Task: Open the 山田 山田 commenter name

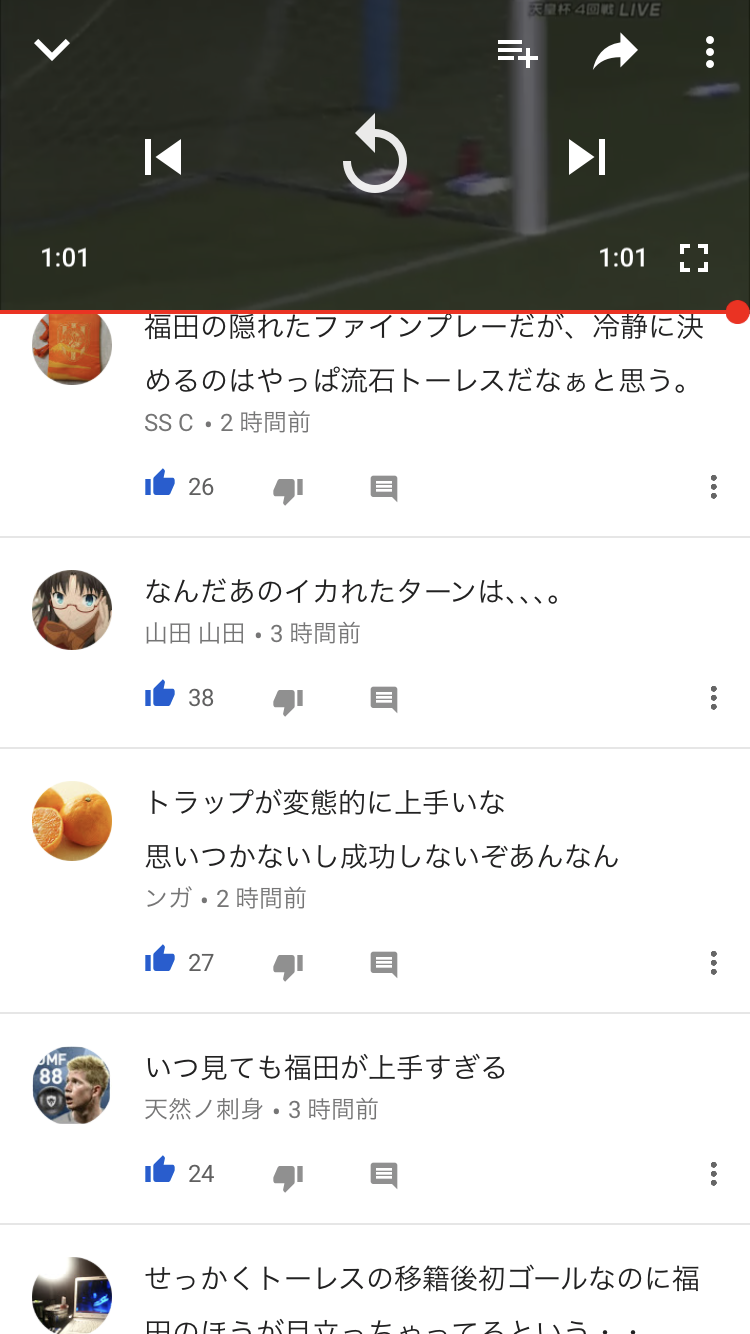Action: (x=195, y=634)
